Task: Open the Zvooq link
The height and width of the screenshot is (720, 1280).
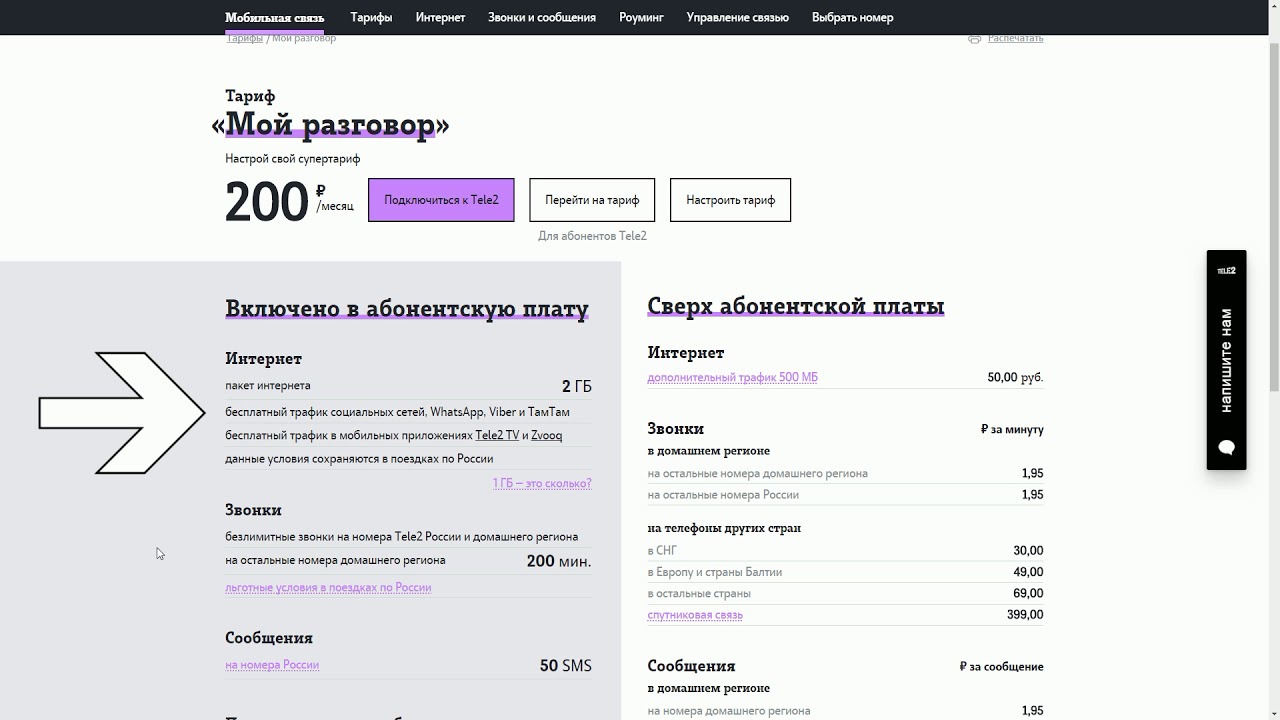Action: 546,435
